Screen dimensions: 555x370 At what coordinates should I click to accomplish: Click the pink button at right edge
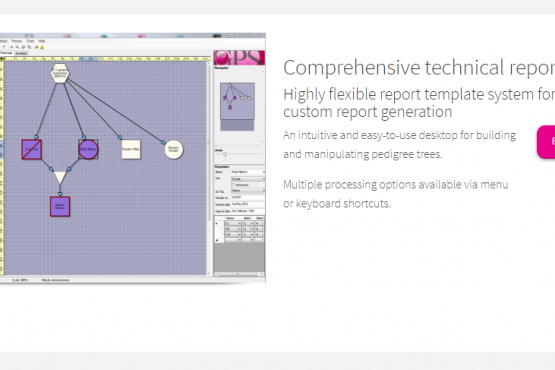pos(546,142)
